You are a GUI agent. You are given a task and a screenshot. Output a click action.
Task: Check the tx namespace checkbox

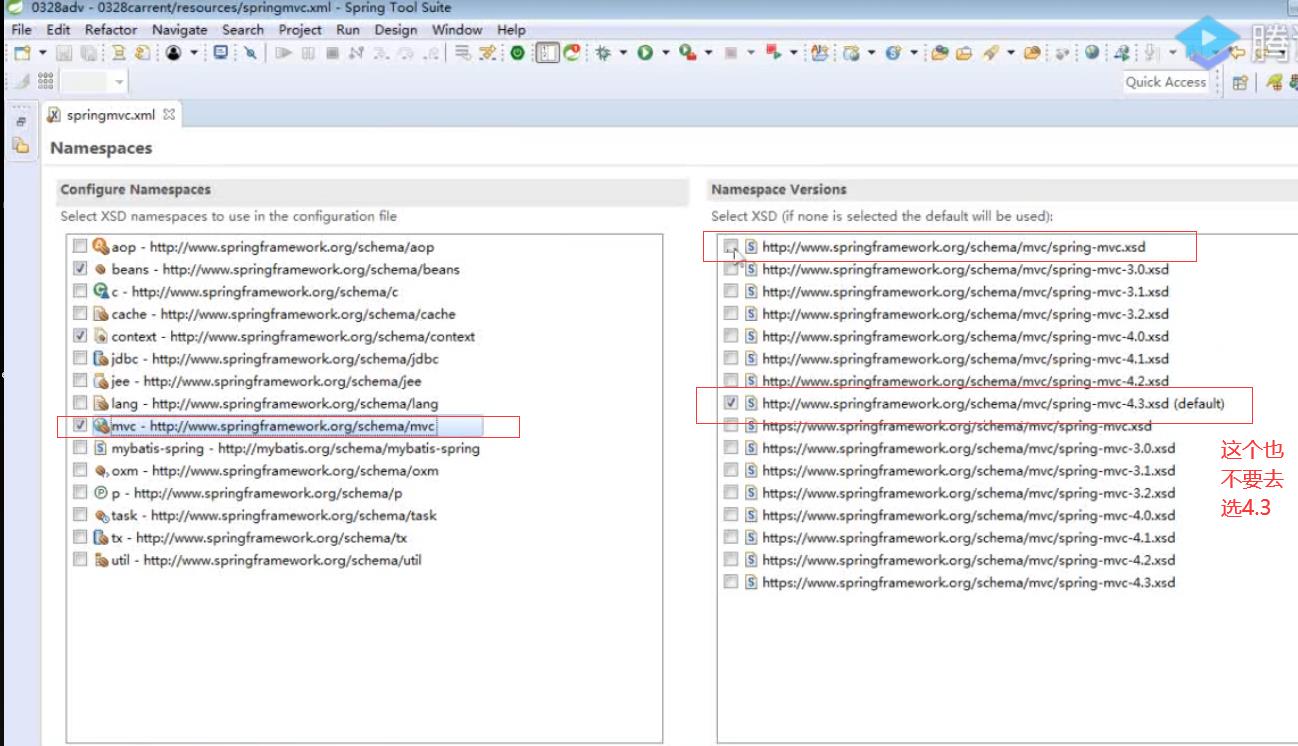pyautogui.click(x=80, y=538)
